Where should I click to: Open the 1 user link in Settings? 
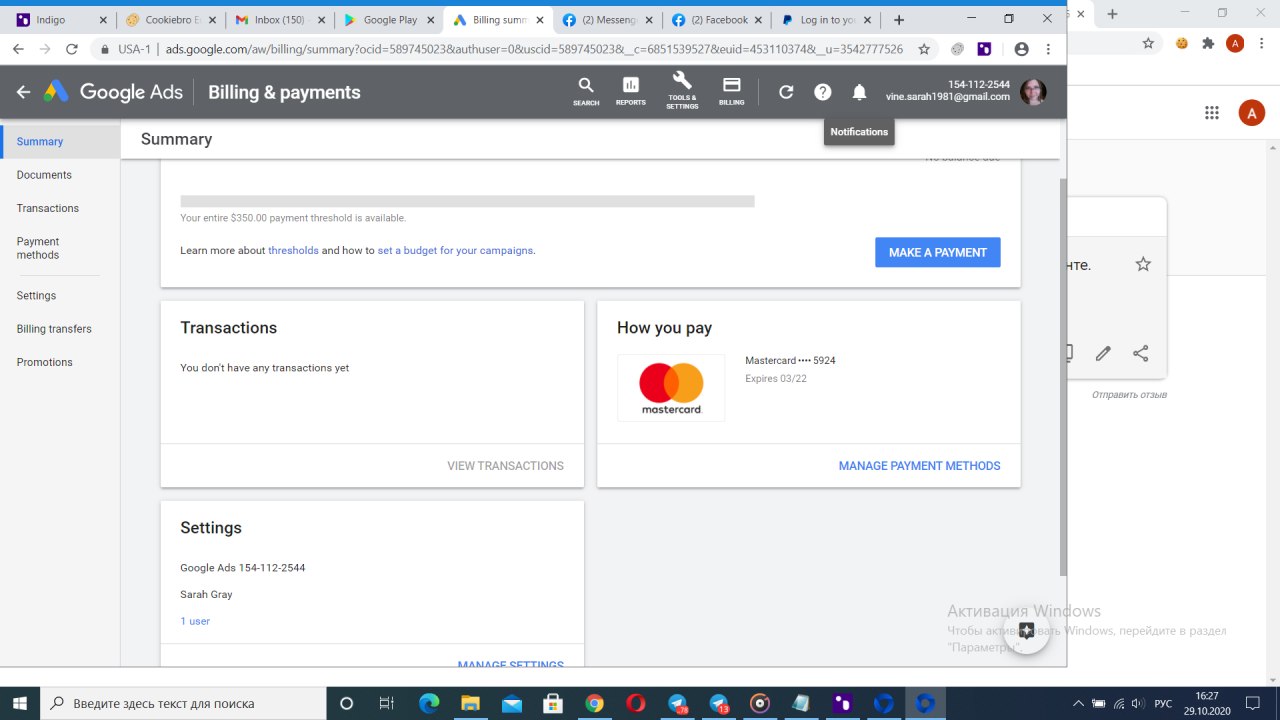point(195,621)
